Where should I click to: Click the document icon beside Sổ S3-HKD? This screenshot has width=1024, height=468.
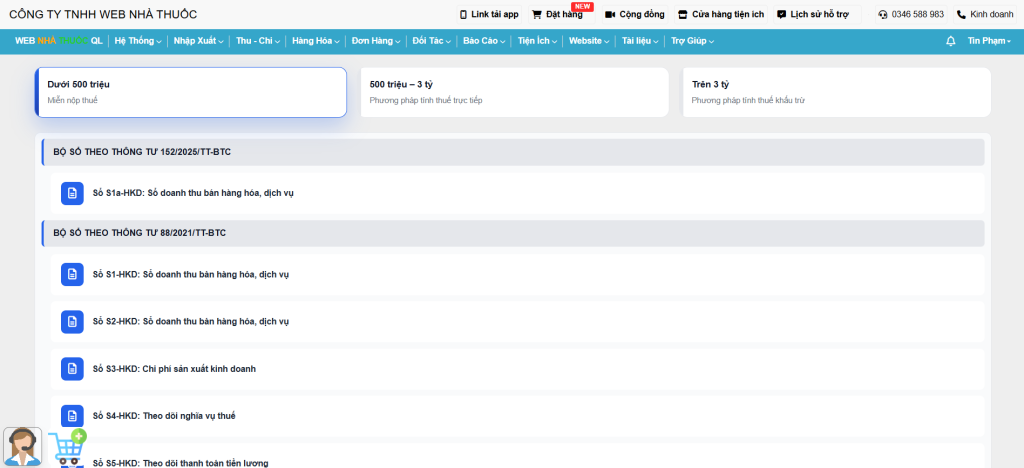pyautogui.click(x=72, y=369)
